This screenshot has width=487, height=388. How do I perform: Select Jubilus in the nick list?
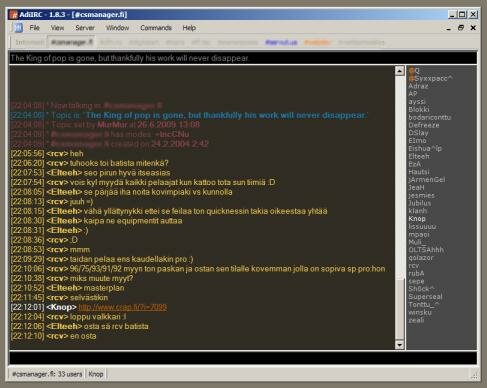click(x=420, y=203)
